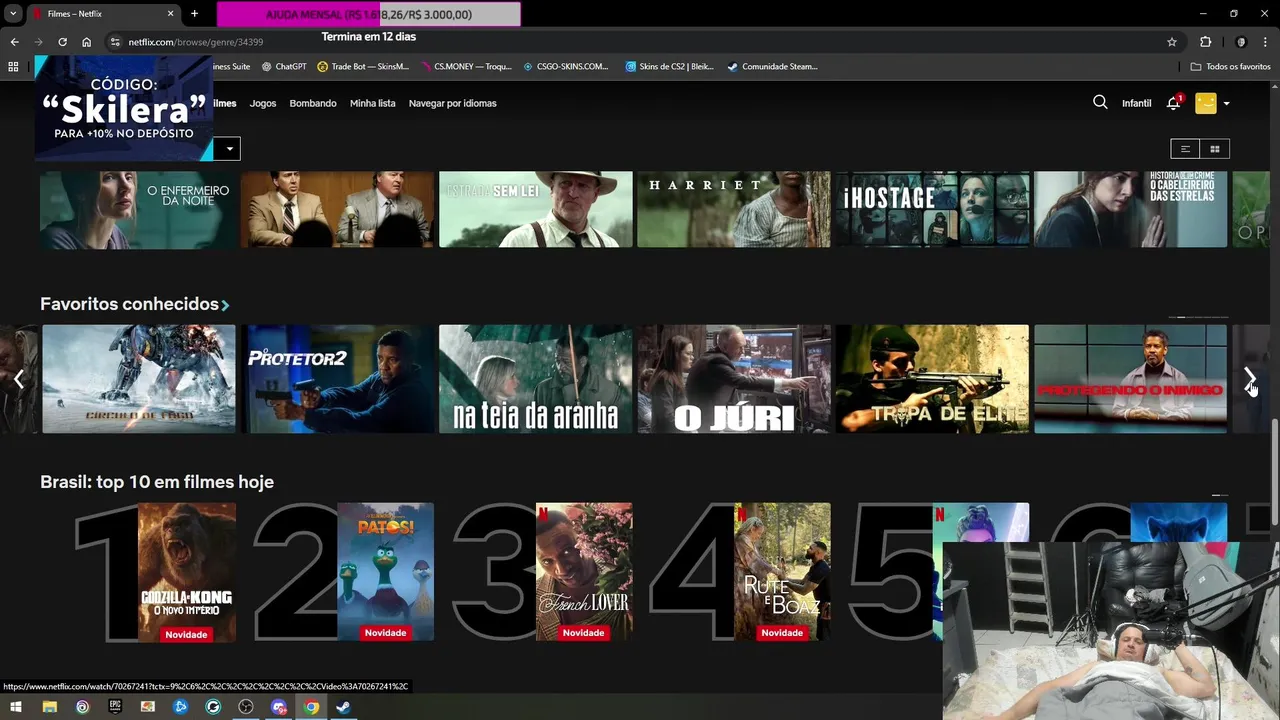Open iHostage movie thumbnail
The height and width of the screenshot is (720, 1280).
tap(932, 209)
